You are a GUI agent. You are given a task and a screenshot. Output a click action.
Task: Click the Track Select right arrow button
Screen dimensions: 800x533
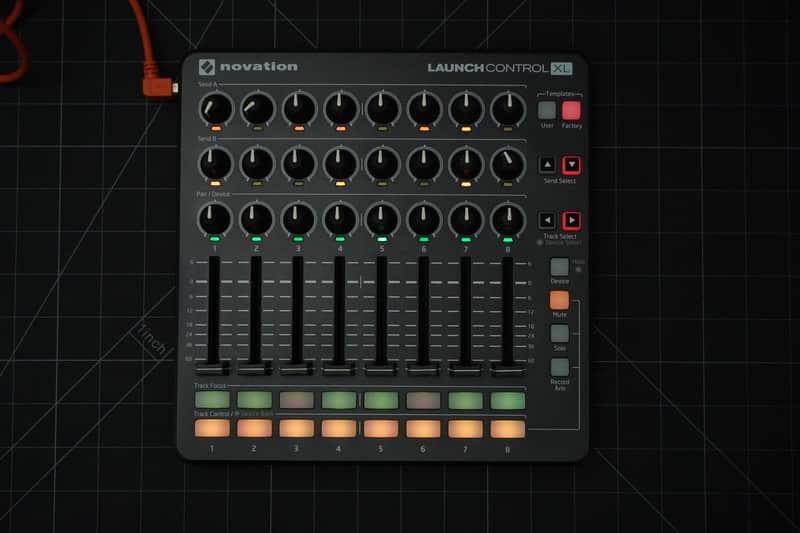pos(571,220)
